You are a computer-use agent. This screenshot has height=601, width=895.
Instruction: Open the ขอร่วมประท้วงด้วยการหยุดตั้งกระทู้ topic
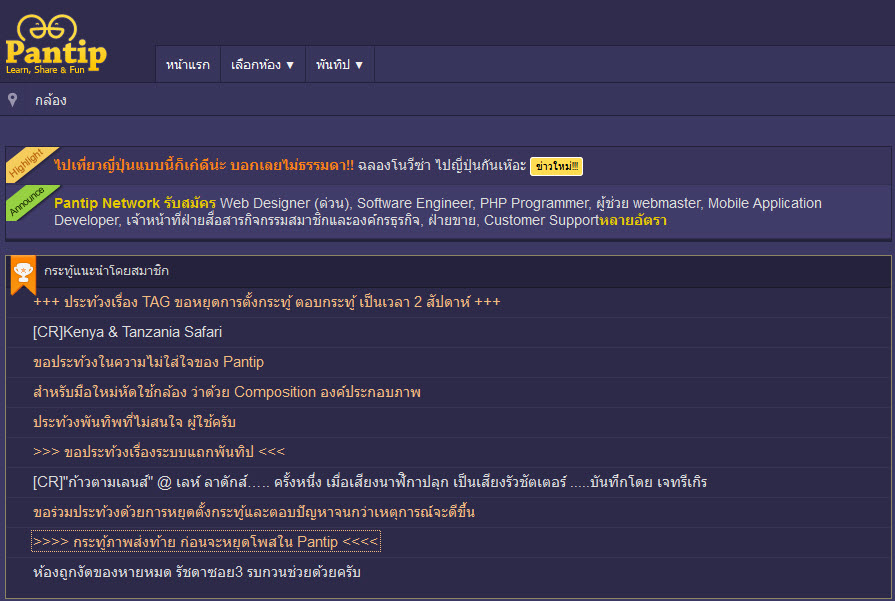click(x=254, y=513)
